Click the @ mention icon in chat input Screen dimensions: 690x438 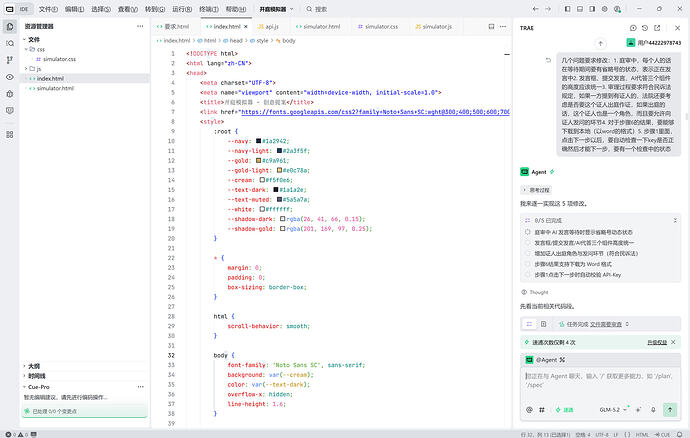(529, 410)
